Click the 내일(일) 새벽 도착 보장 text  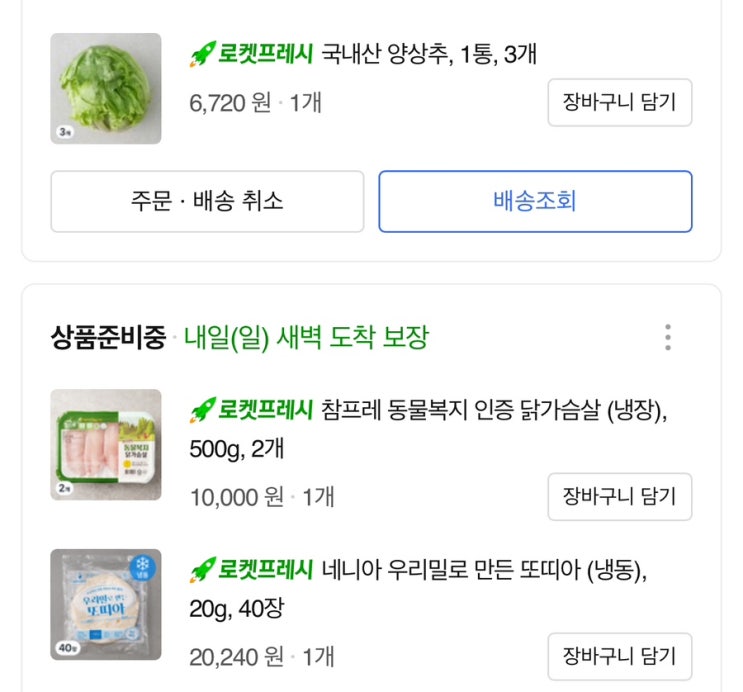[x=306, y=338]
